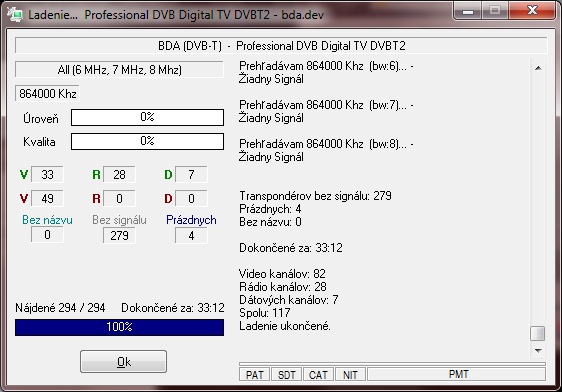The height and width of the screenshot is (392, 562).
Task: Select the PAT indicator
Action: pos(254,375)
